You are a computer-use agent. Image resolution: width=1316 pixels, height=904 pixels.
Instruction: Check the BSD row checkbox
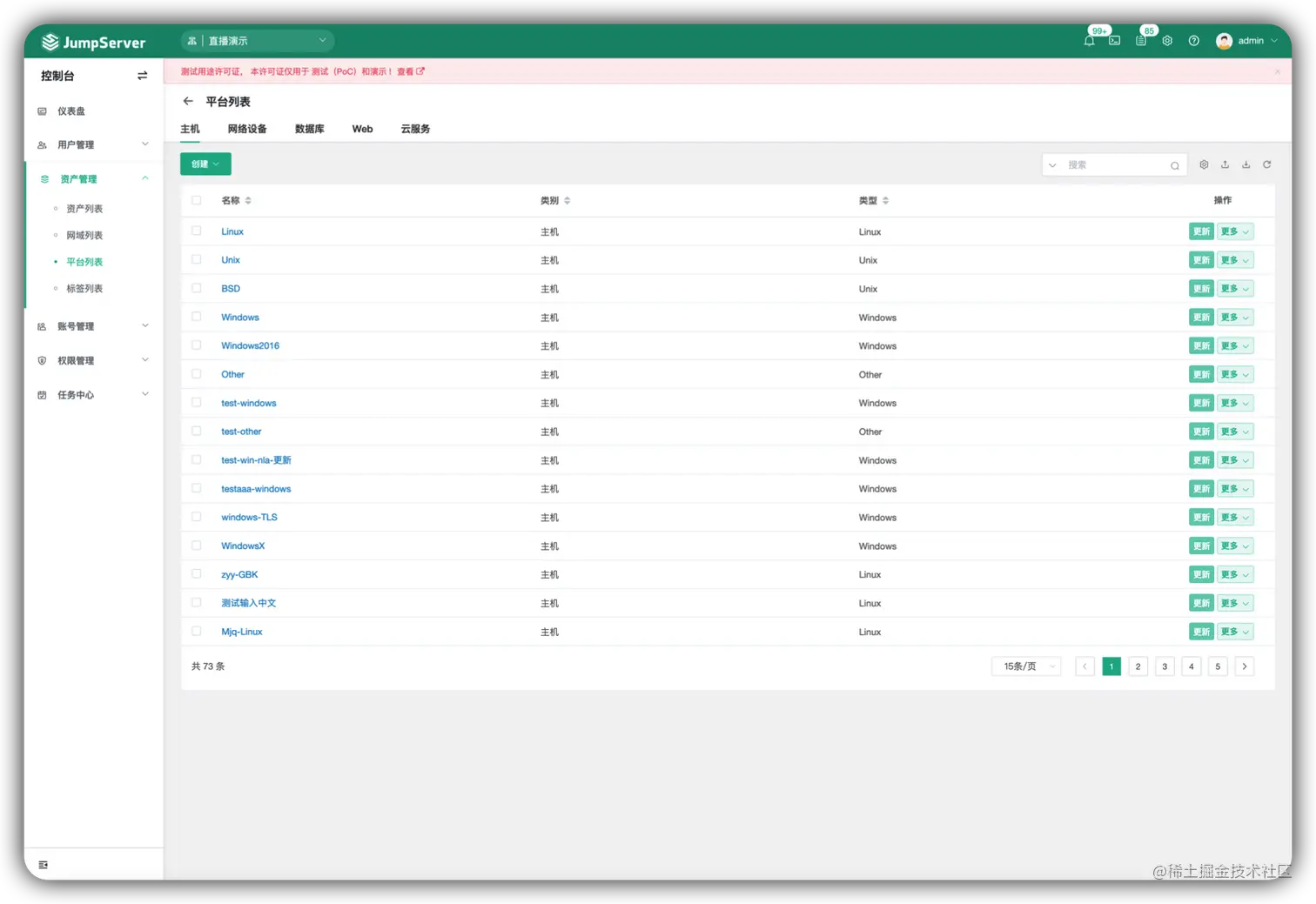pyautogui.click(x=197, y=289)
